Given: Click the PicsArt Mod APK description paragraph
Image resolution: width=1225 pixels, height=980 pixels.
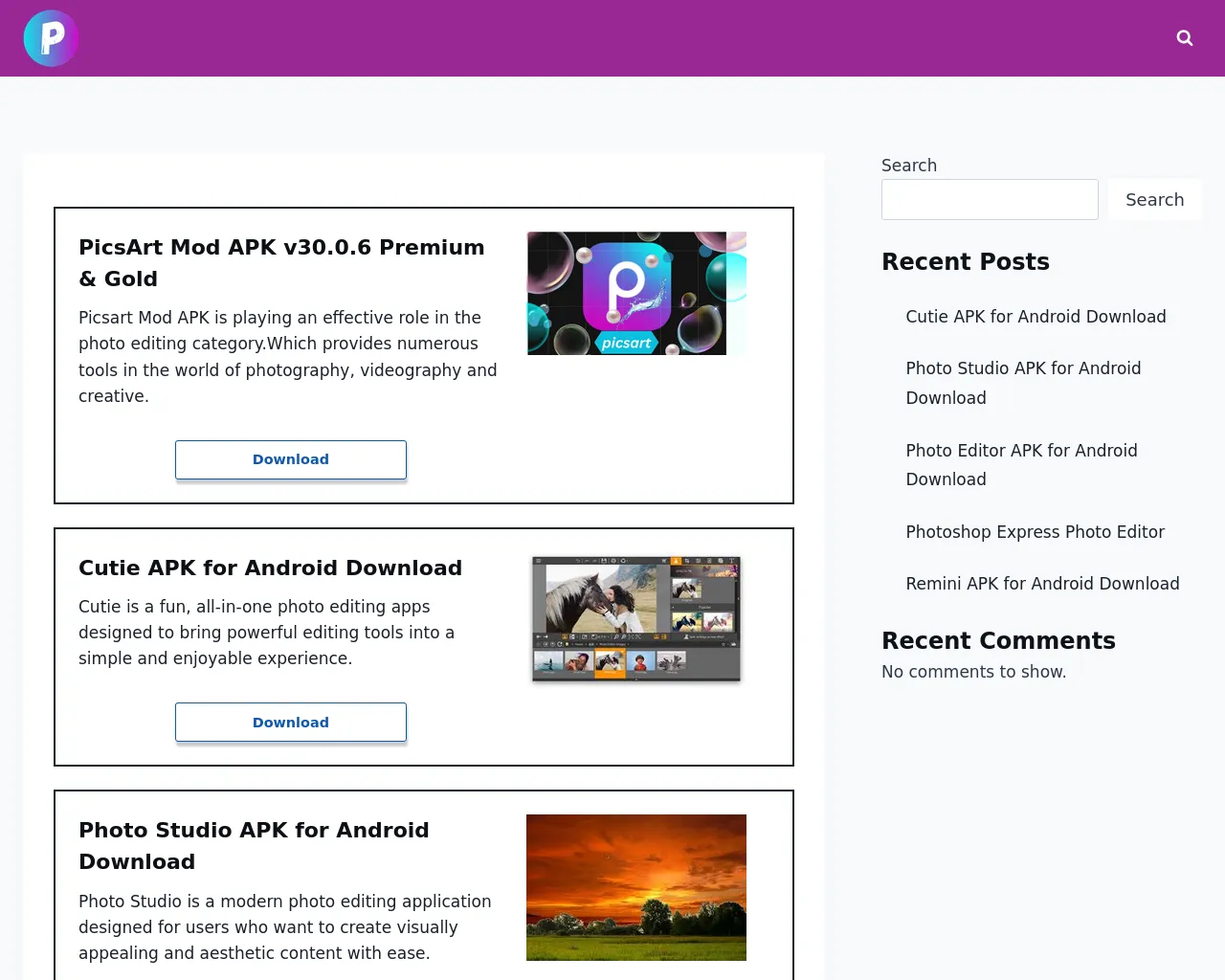Looking at the screenshot, I should pyautogui.click(x=288, y=357).
